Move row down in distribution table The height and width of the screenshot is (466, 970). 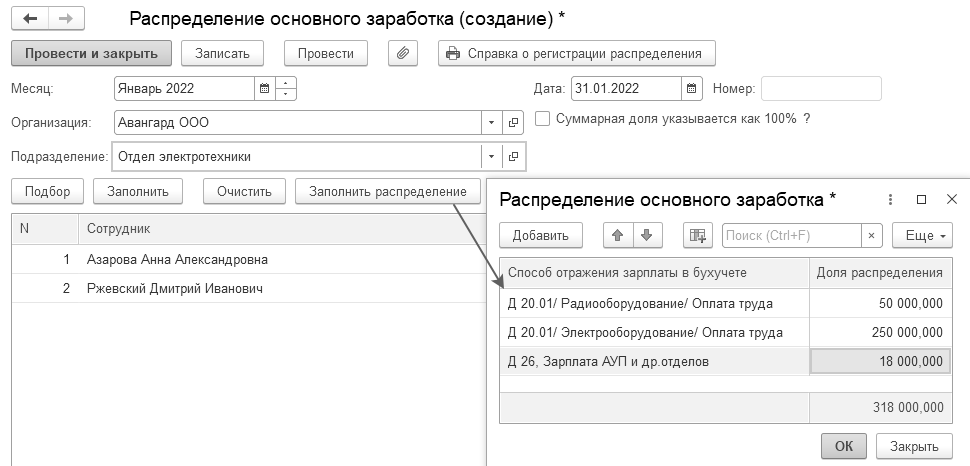pyautogui.click(x=645, y=235)
